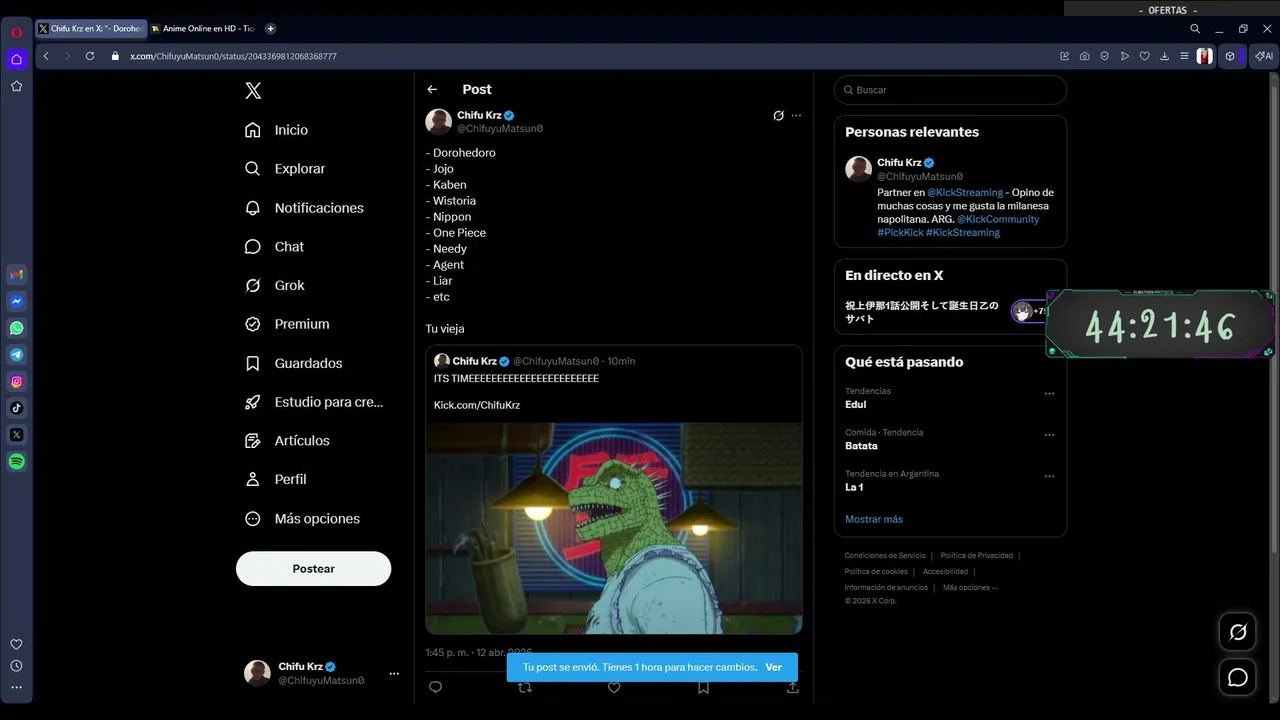Open the browser tab search magnifier
Screen dimensions: 1280x720
[1195, 29]
